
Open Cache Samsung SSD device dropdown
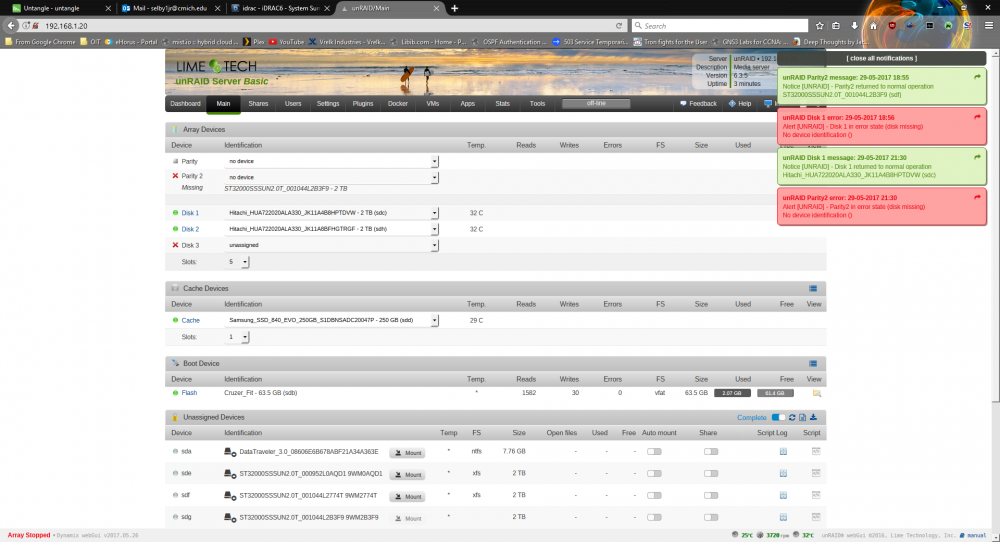pyautogui.click(x=331, y=320)
